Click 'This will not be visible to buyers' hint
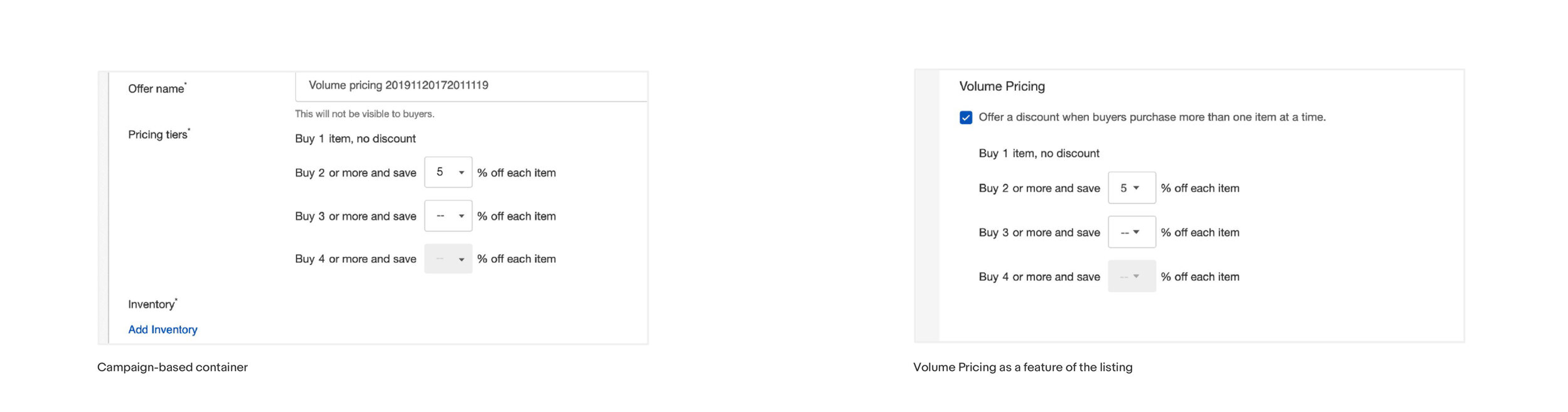This screenshot has width=1568, height=412. pos(365,114)
